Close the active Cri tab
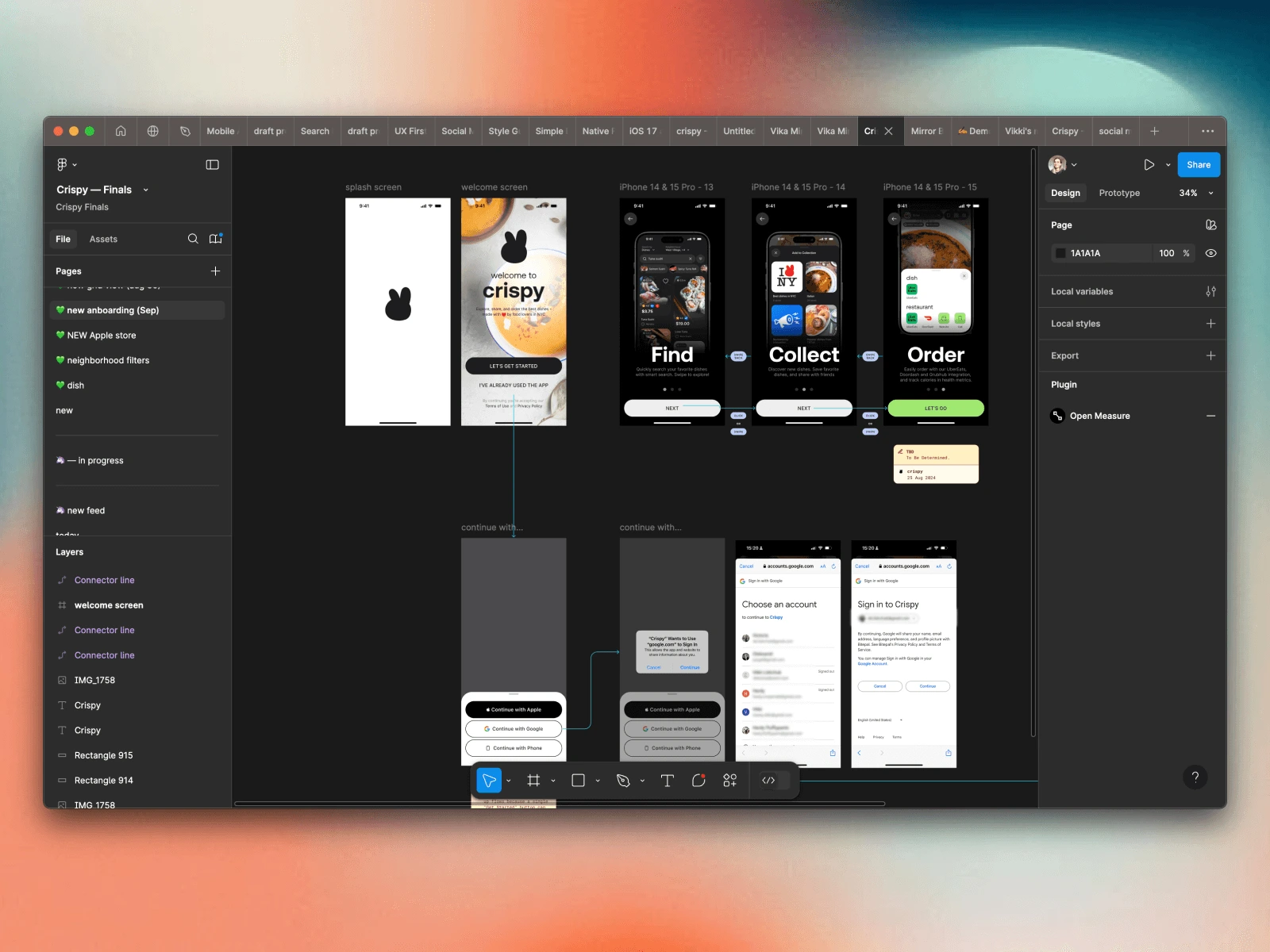This screenshot has height=952, width=1270. click(x=888, y=131)
